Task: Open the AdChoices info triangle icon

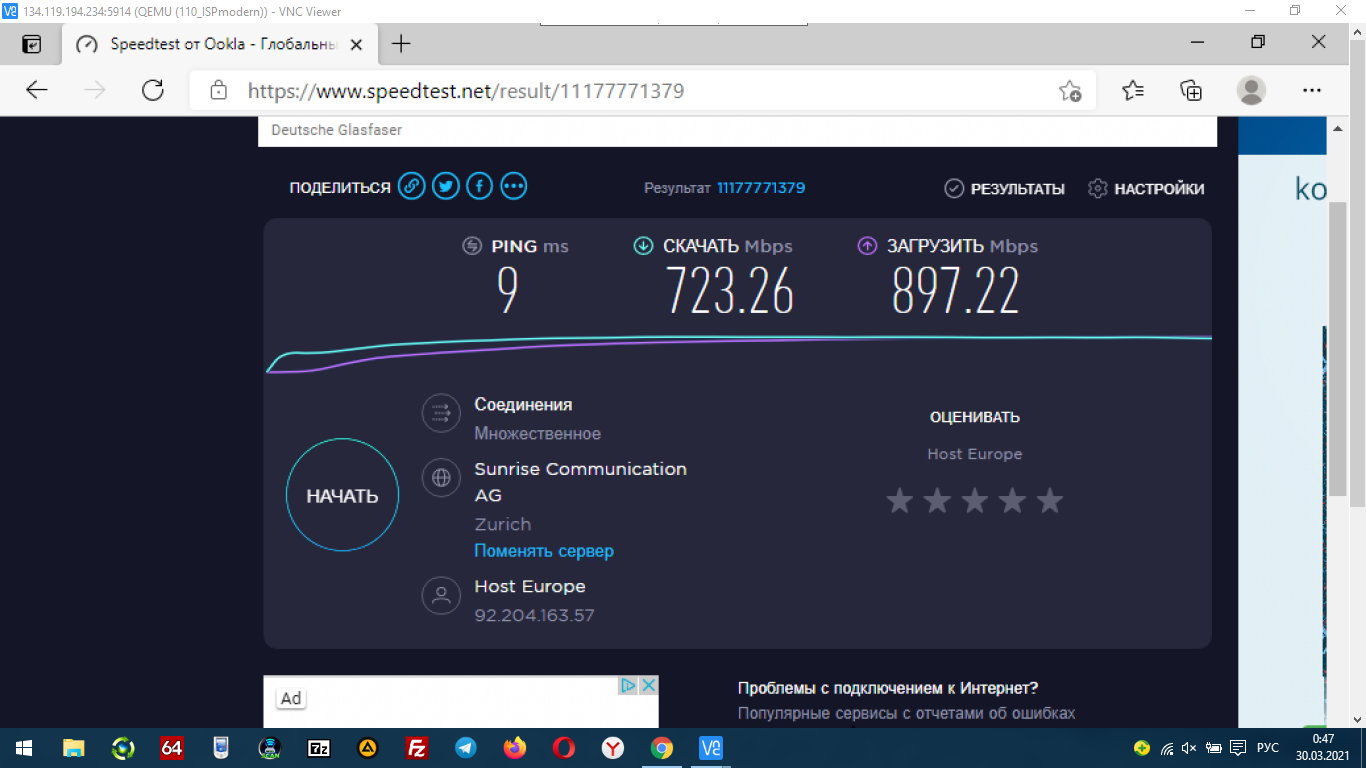Action: tap(628, 685)
